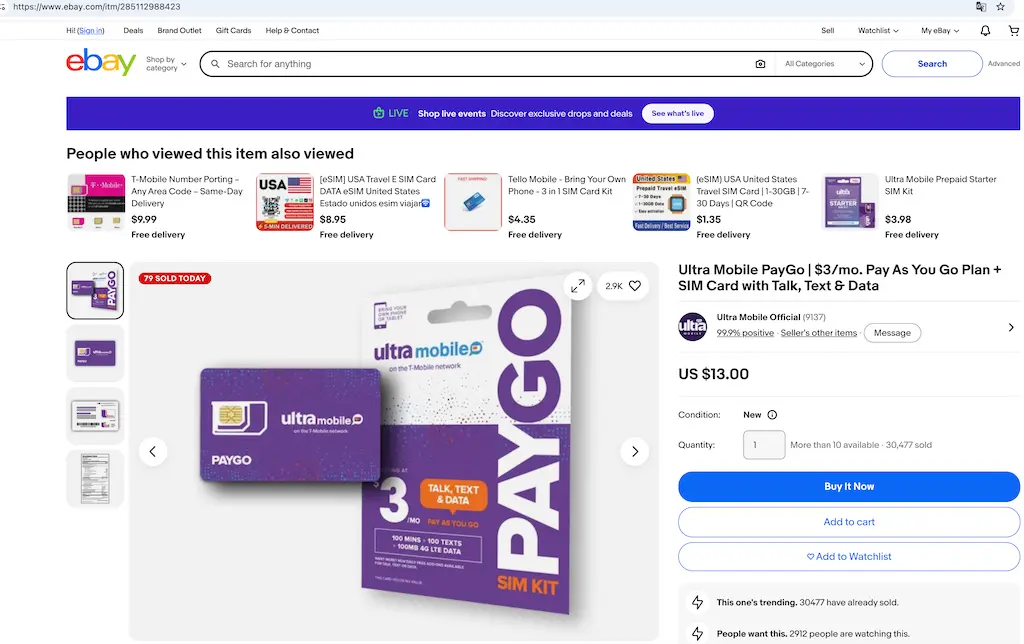This screenshot has width=1024, height=644.
Task: Click the heart watch icon on image
Action: [635, 286]
